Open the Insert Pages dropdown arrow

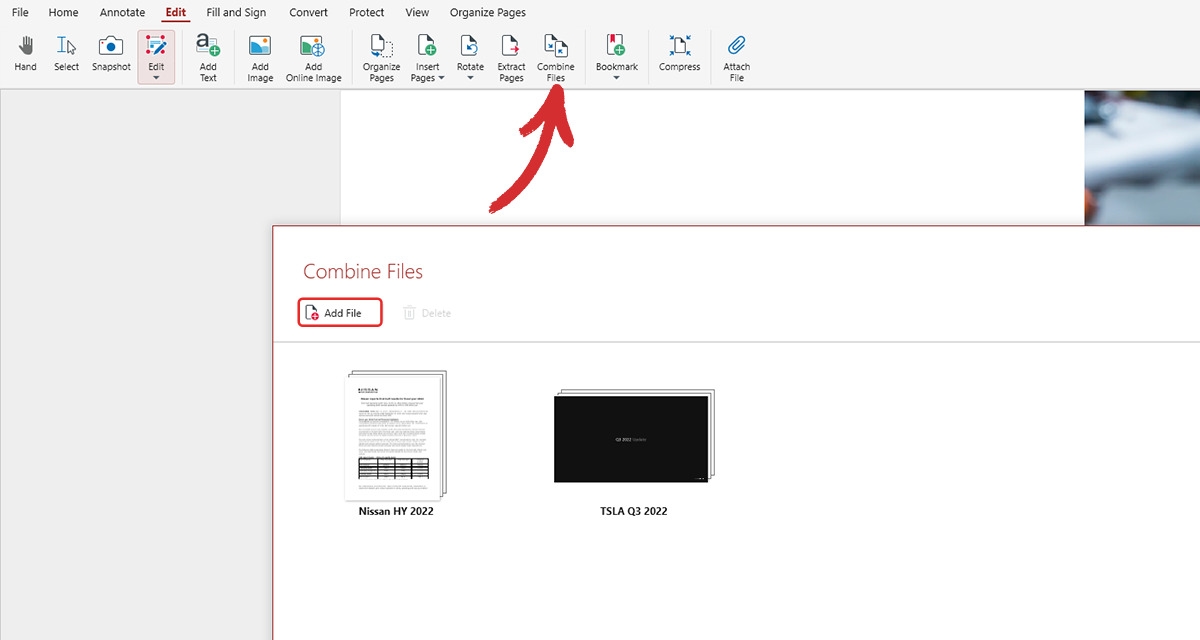[x=441, y=78]
